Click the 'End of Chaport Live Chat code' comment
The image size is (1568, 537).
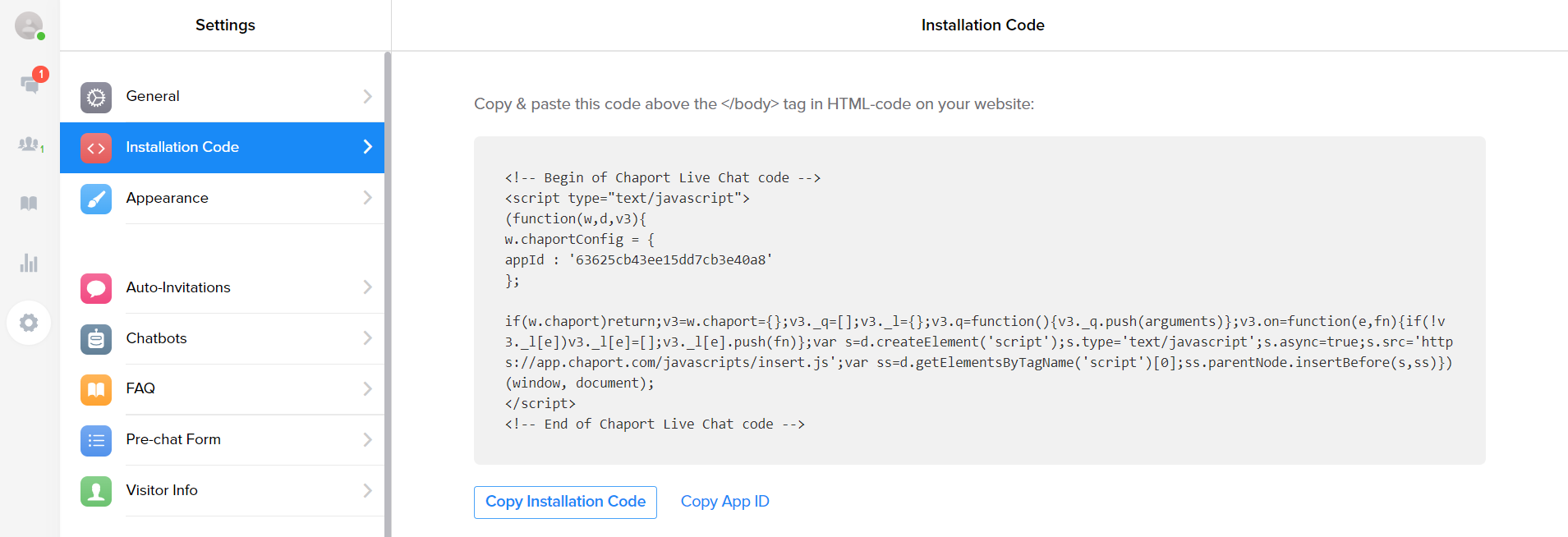point(655,424)
